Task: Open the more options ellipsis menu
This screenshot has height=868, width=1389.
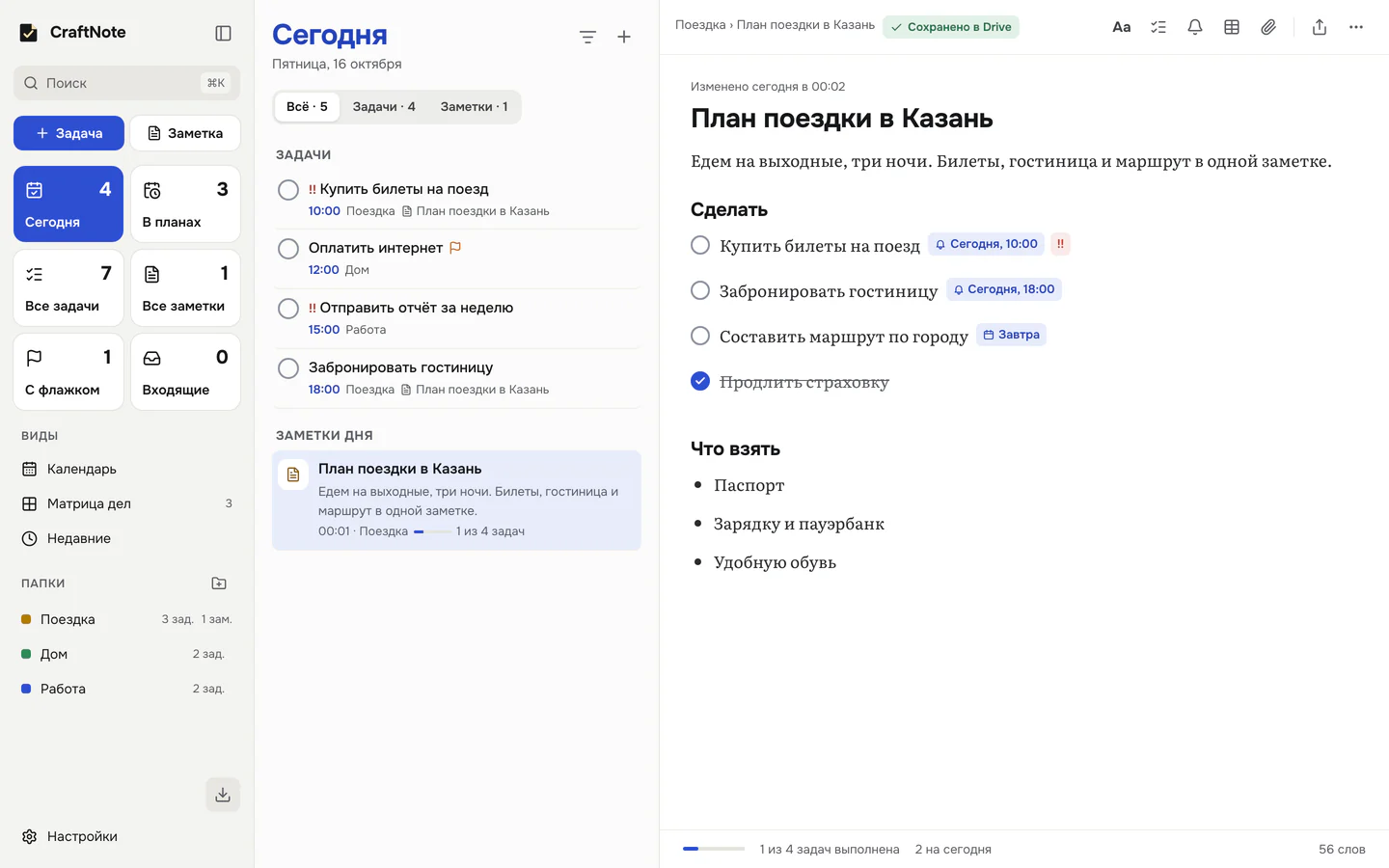Action: (x=1356, y=27)
